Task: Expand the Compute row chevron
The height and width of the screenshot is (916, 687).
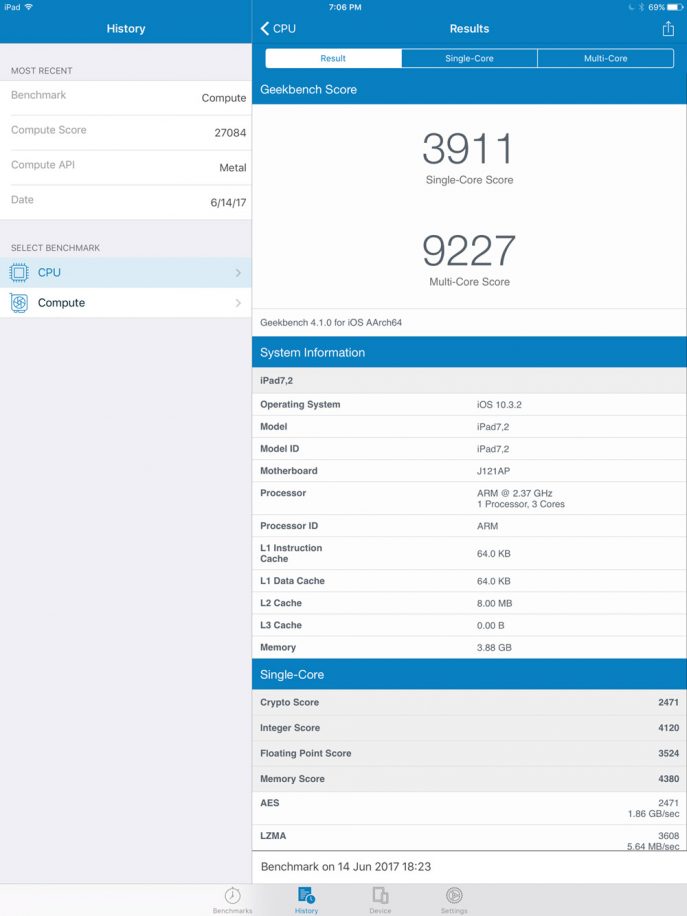Action: [x=238, y=303]
